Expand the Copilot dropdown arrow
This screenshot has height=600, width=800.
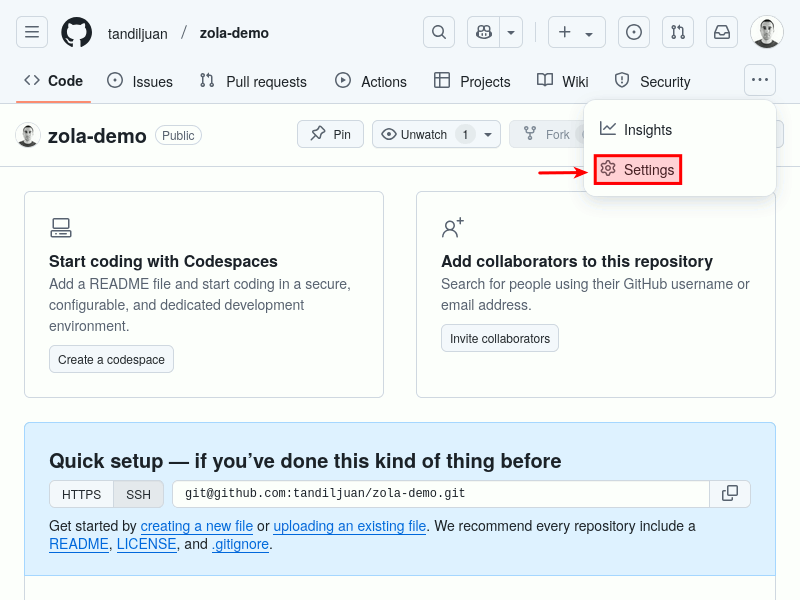[x=511, y=32]
